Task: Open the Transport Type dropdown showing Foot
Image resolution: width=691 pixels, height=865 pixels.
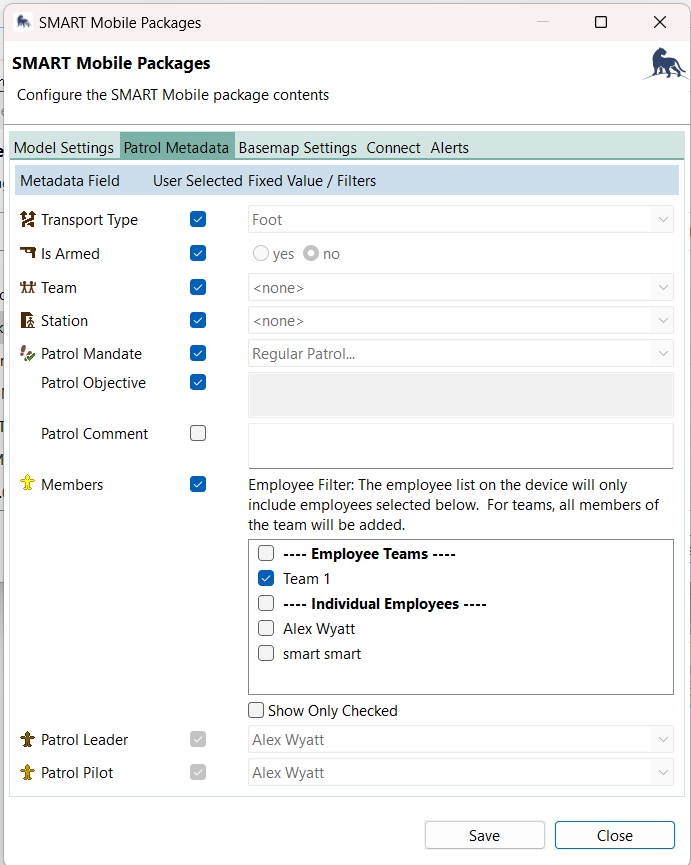Action: 663,219
